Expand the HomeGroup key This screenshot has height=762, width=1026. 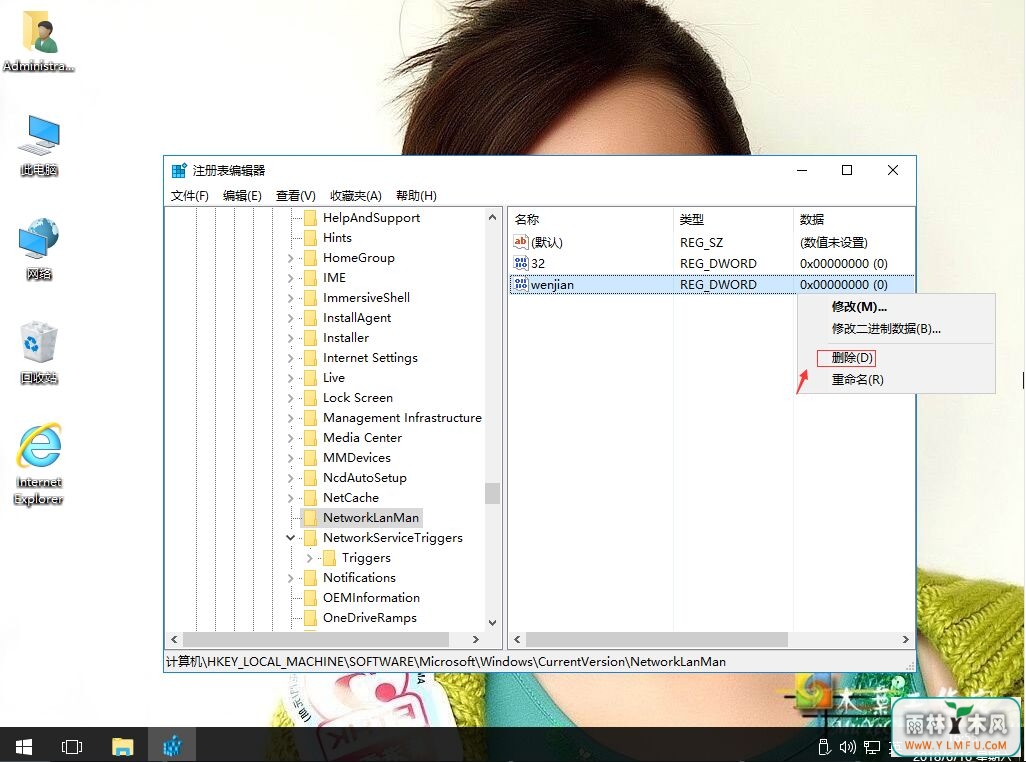(x=291, y=258)
